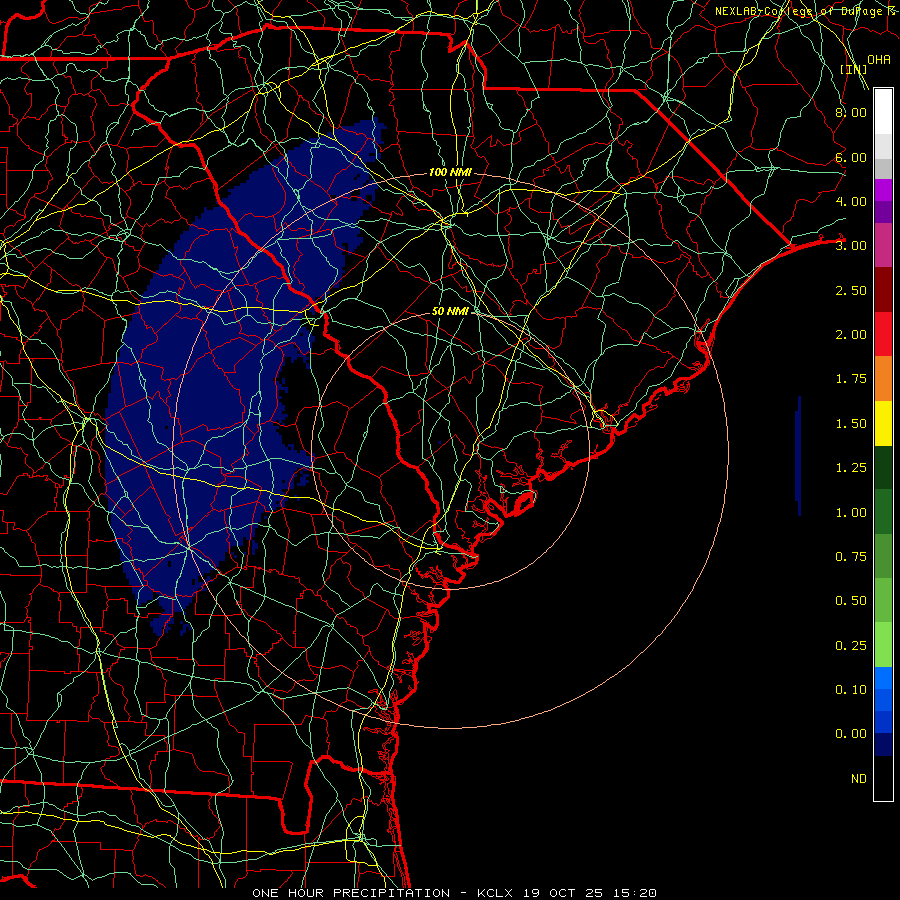Click the 50 NMI range ring label
The width and height of the screenshot is (900, 900).
point(451,311)
